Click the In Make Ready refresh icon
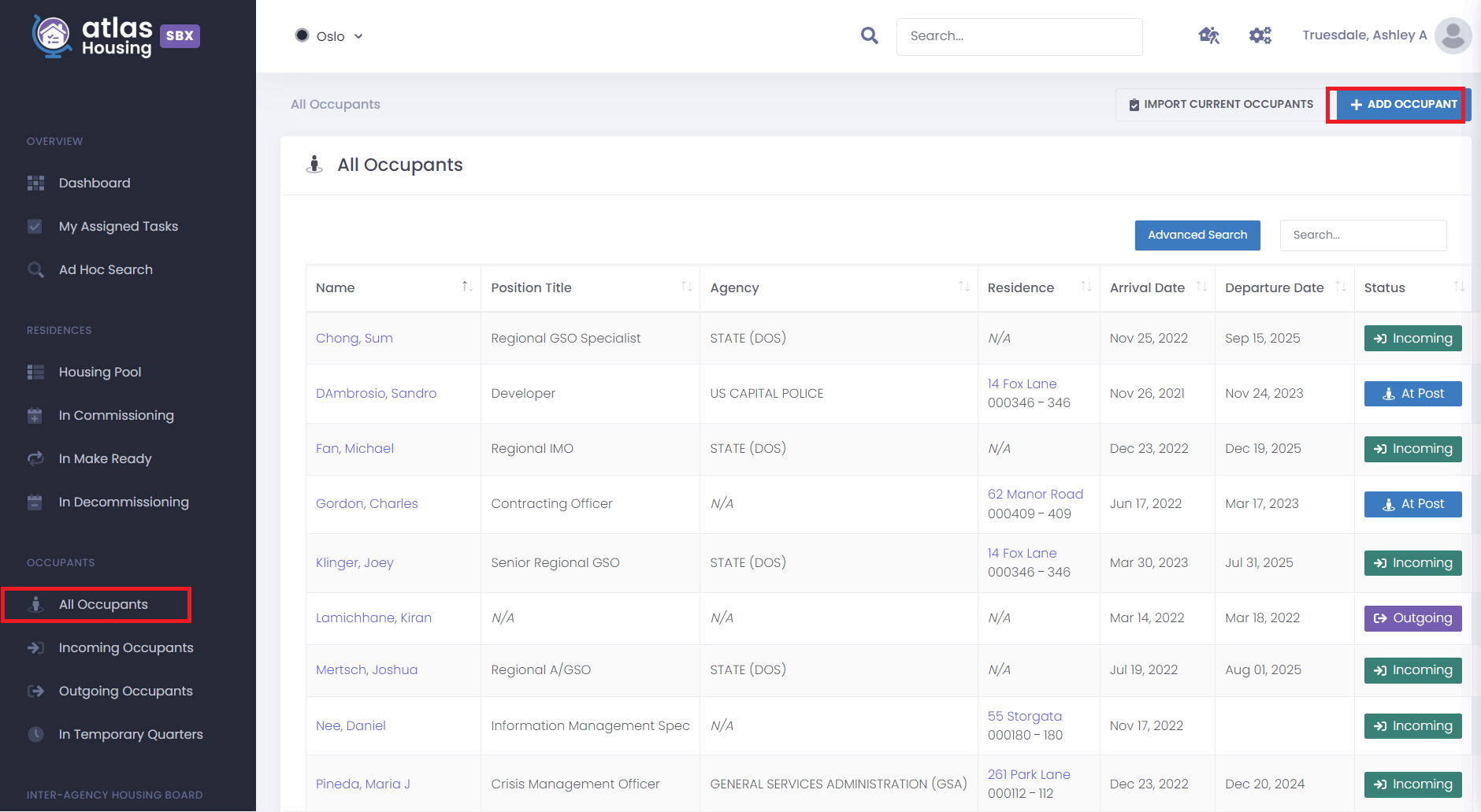This screenshot has height=812, width=1481. click(x=35, y=458)
